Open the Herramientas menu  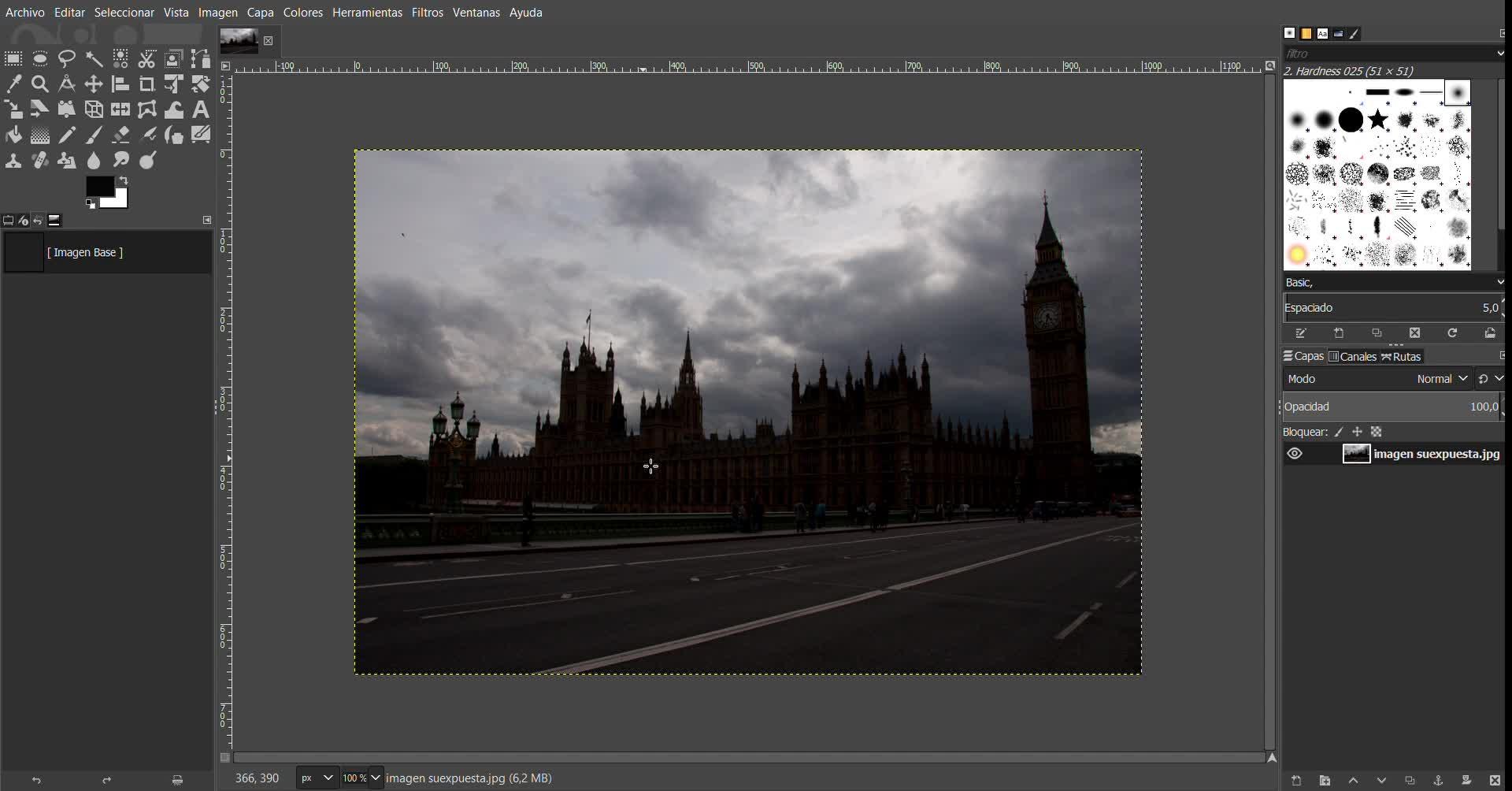tap(367, 13)
